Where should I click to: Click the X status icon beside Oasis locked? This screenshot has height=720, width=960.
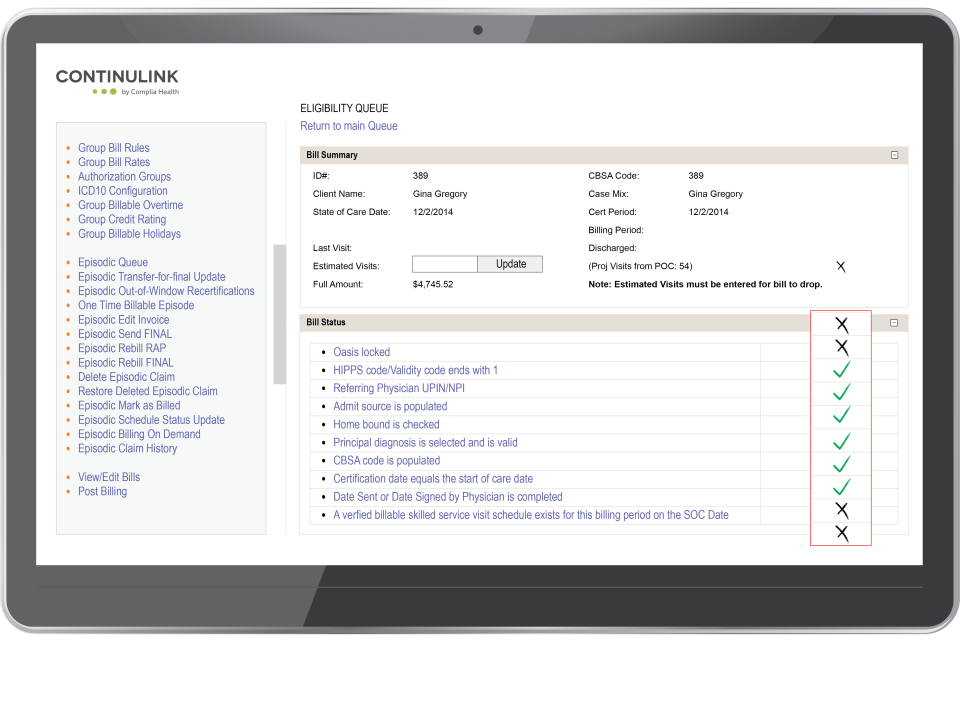coord(841,325)
